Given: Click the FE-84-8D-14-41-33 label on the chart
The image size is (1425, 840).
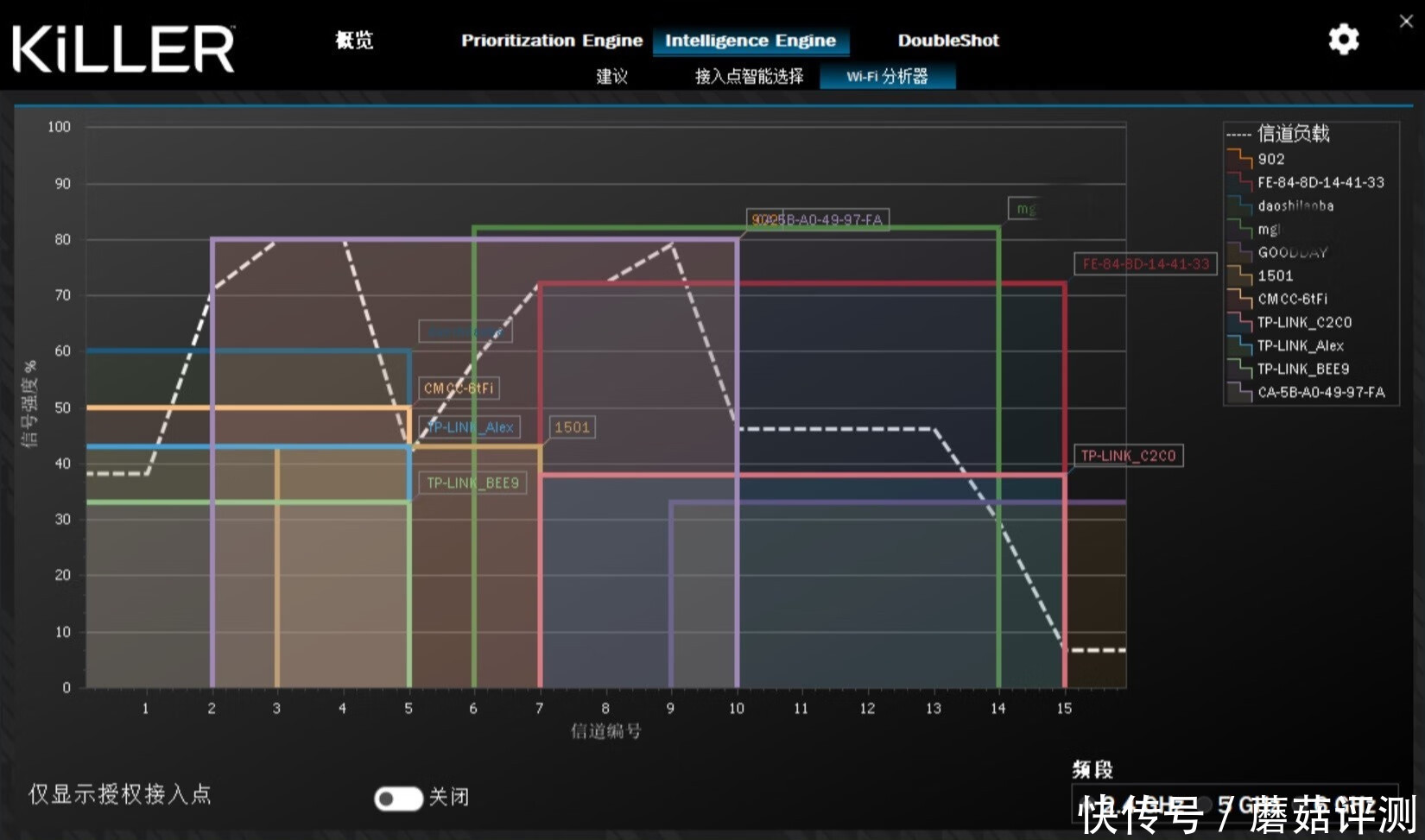Looking at the screenshot, I should point(1146,263).
